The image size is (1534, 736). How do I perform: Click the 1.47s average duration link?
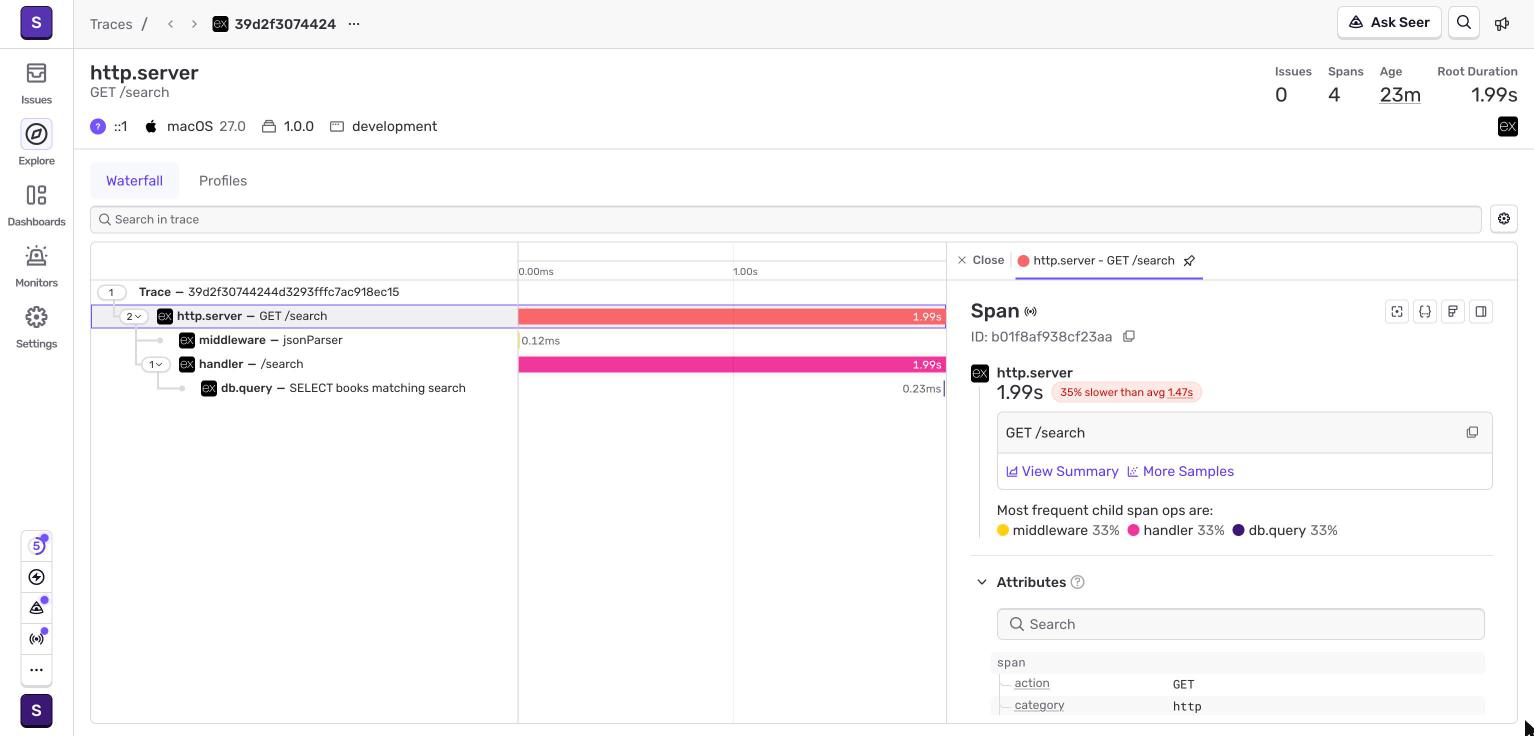click(x=1180, y=393)
